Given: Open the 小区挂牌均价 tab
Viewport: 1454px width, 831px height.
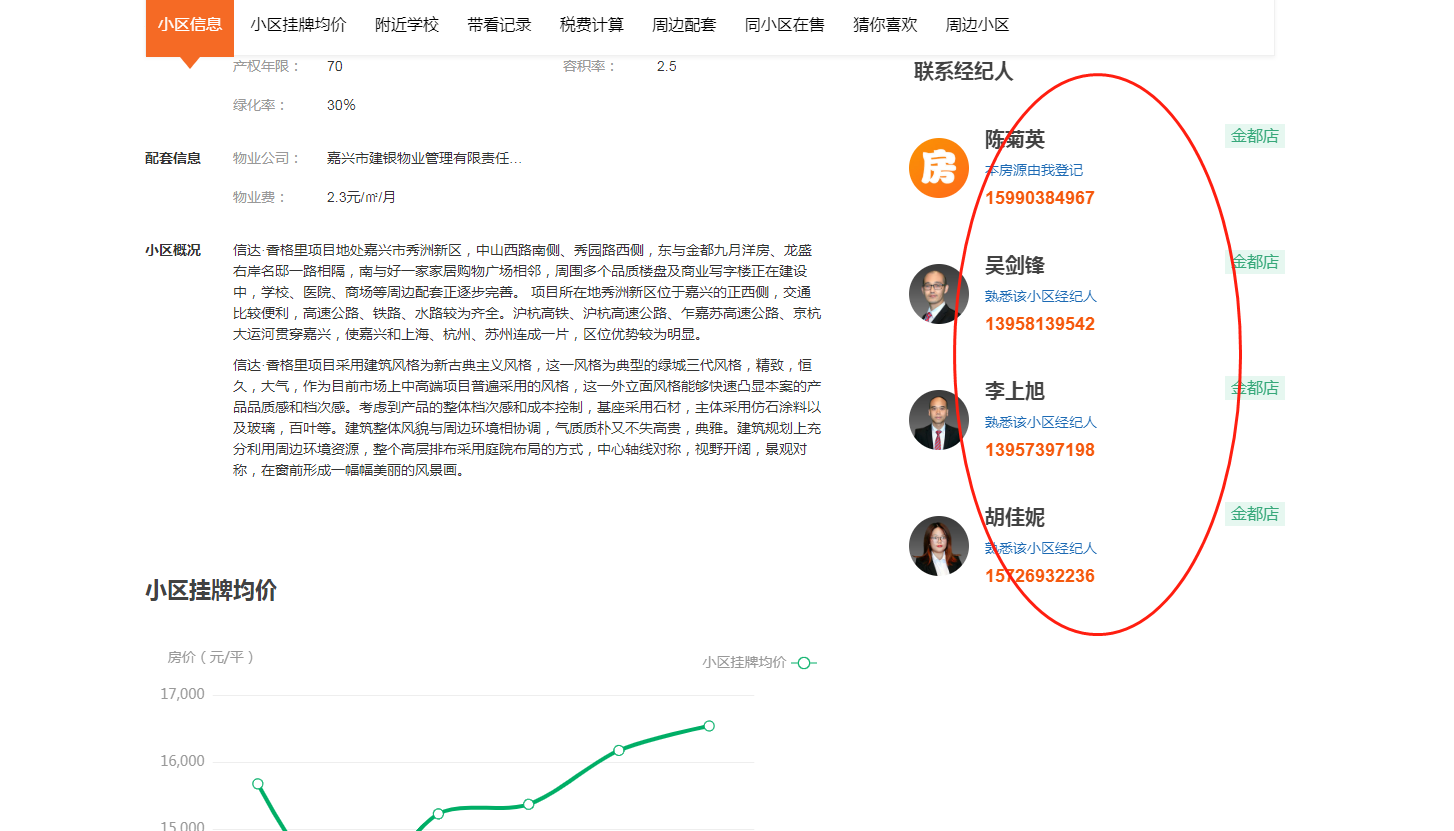Looking at the screenshot, I should (298, 25).
